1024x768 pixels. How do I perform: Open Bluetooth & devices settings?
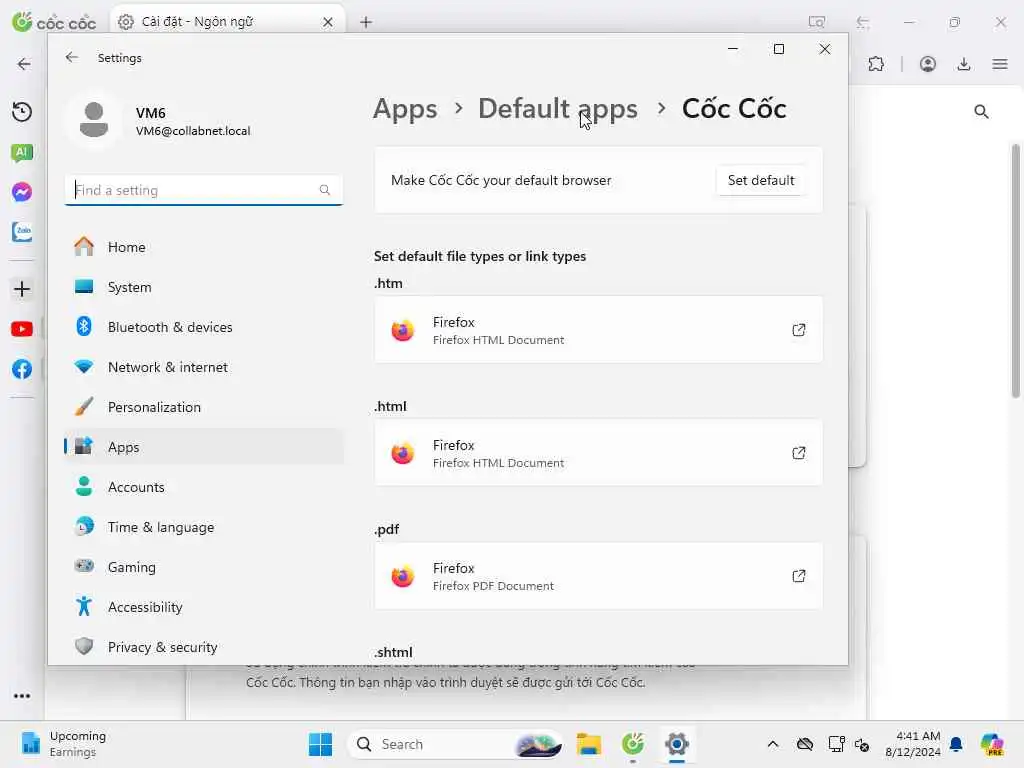pyautogui.click(x=204, y=327)
